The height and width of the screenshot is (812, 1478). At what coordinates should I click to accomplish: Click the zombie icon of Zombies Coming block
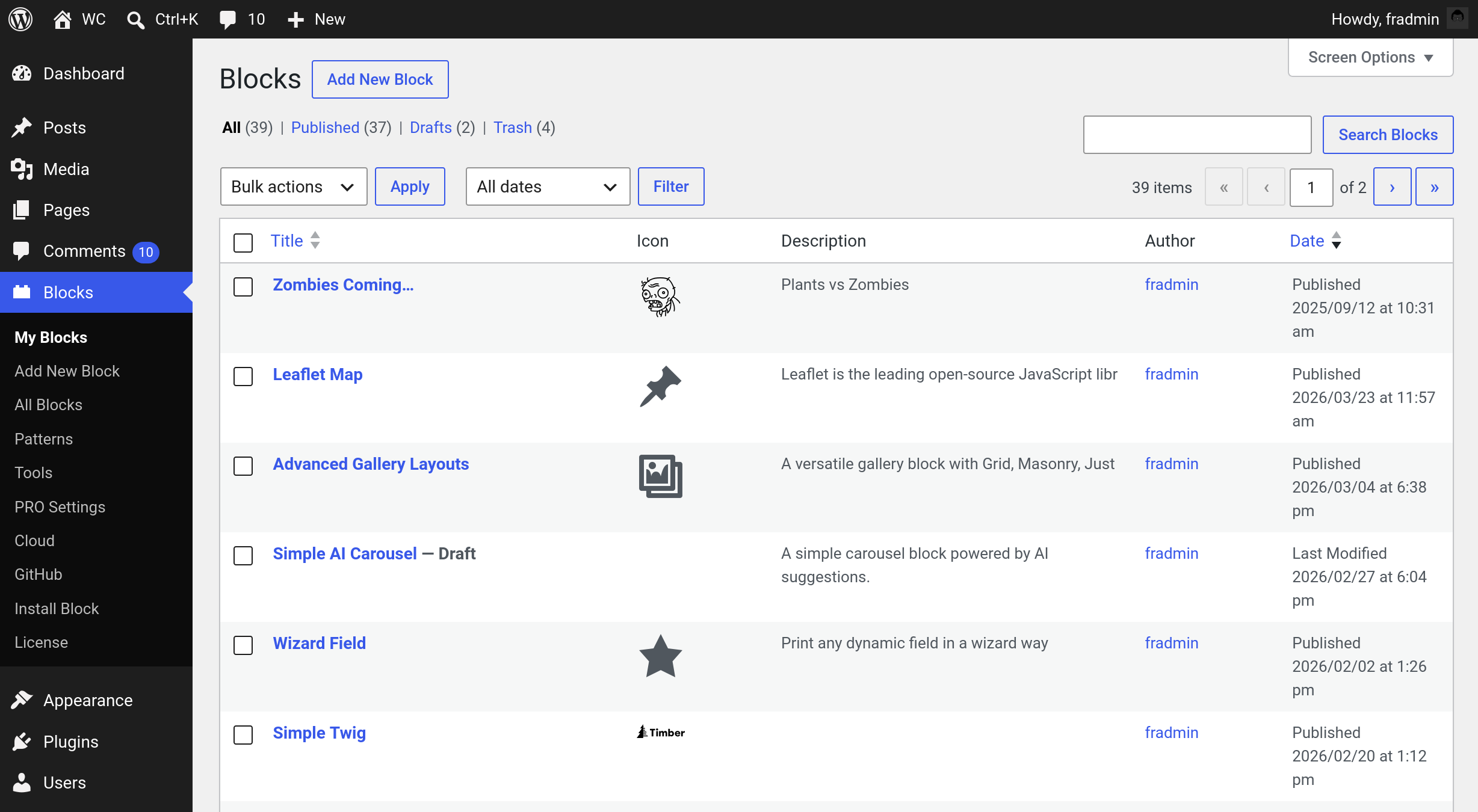(x=660, y=297)
